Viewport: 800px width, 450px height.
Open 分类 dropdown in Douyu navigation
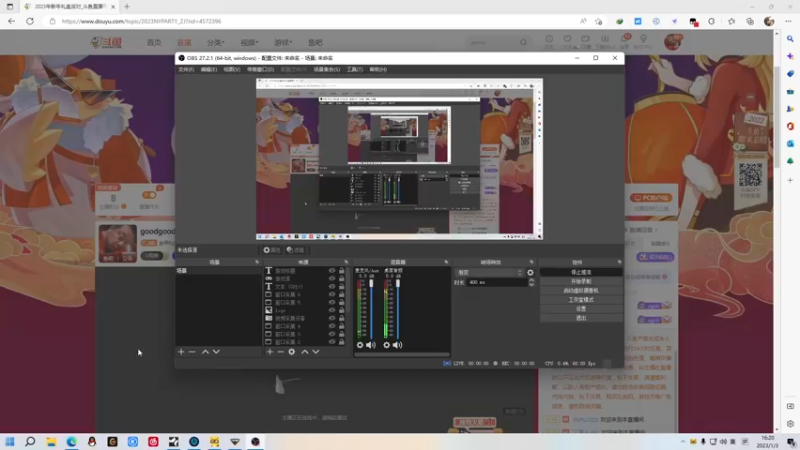216,42
